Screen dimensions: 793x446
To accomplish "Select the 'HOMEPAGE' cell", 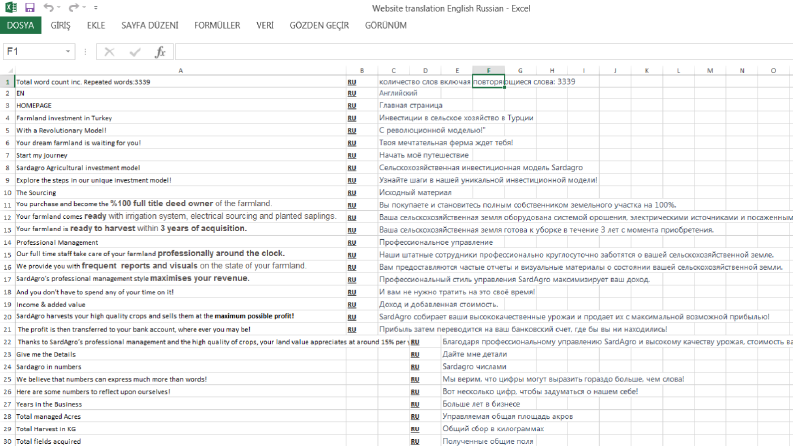I will tap(181, 105).
